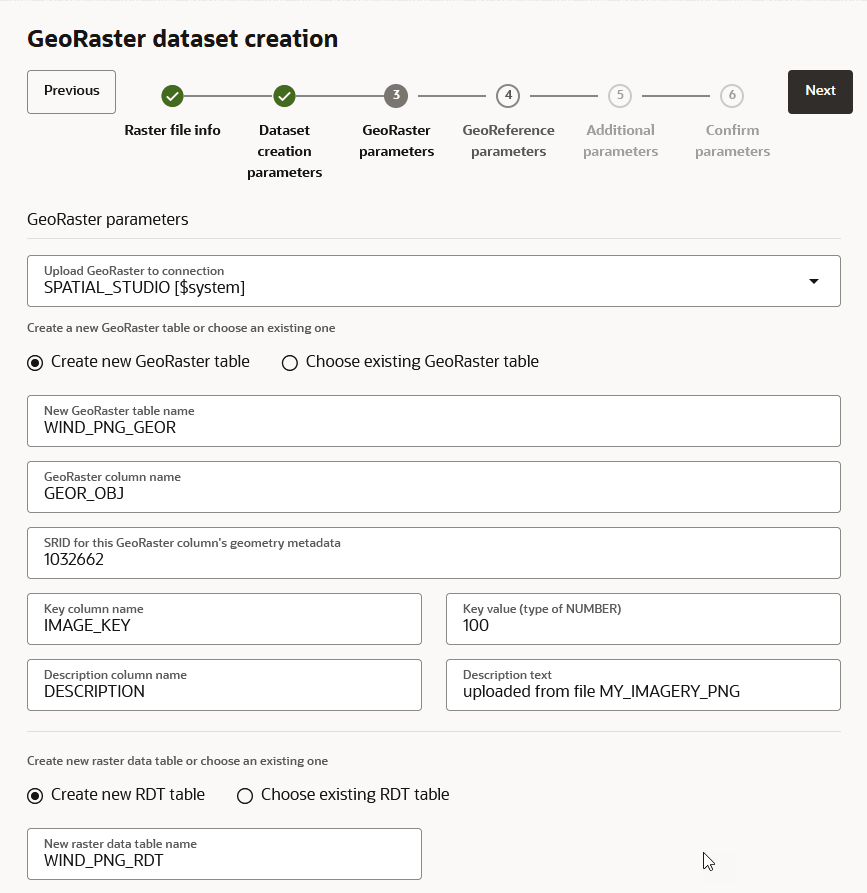Expand the connection dropdown arrow
This screenshot has width=867, height=893.
[x=813, y=281]
